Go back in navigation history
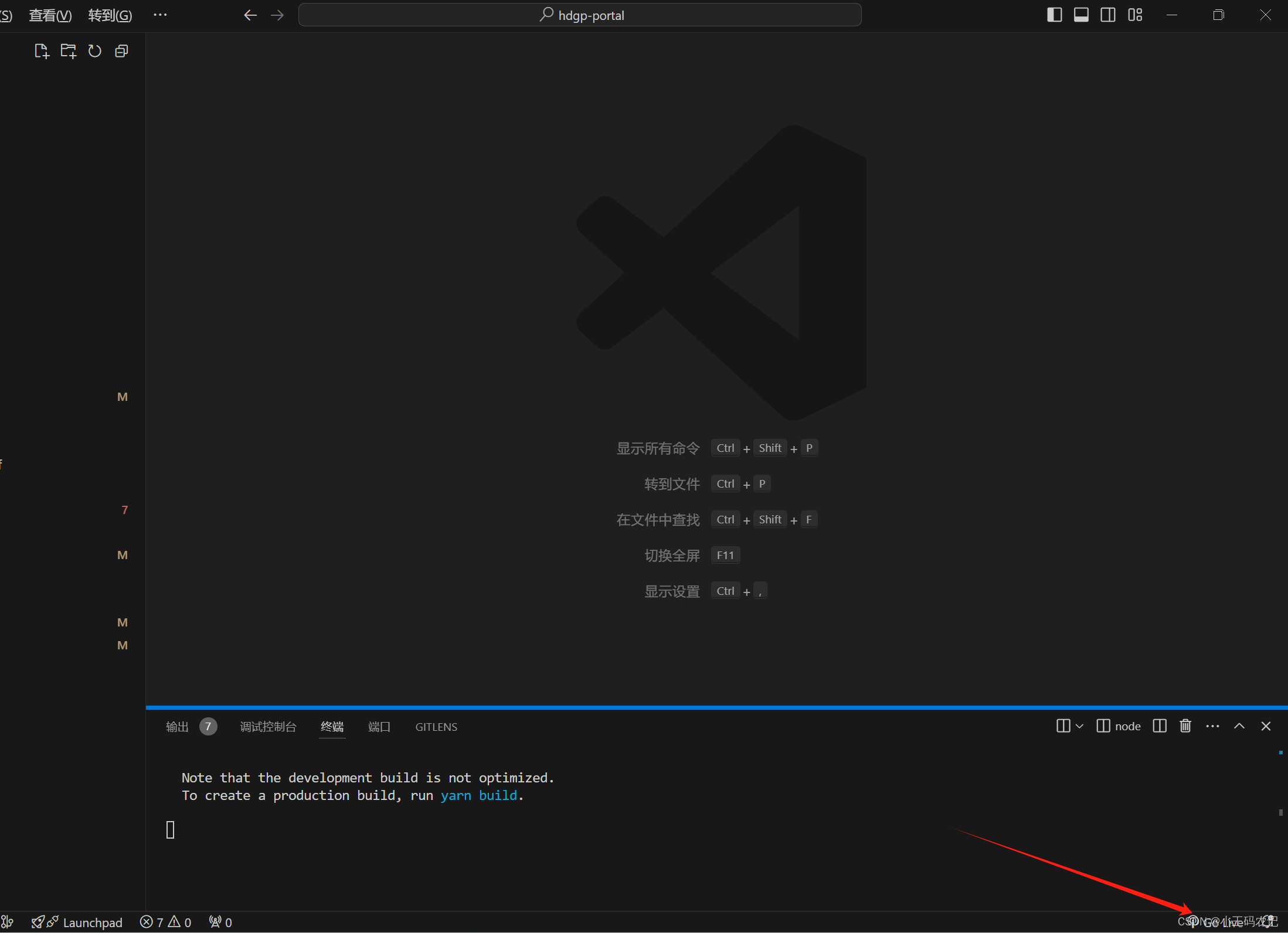 250,15
